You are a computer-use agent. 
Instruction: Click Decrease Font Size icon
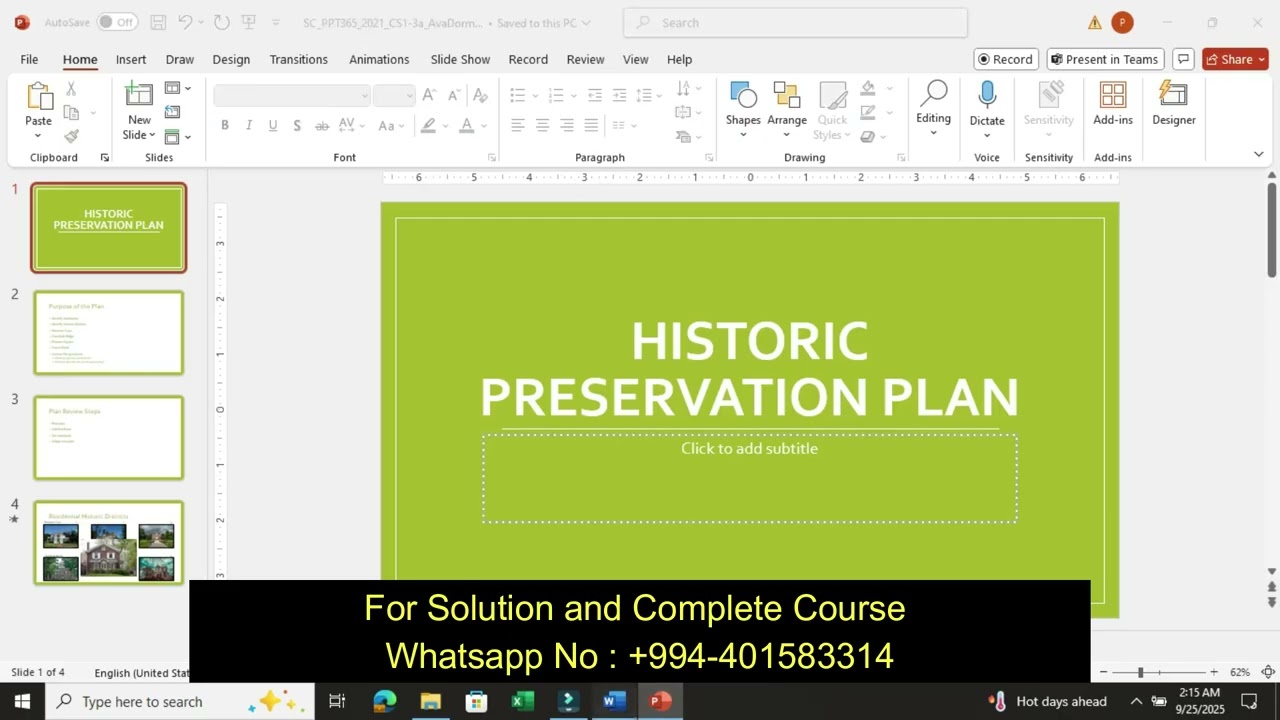(454, 95)
